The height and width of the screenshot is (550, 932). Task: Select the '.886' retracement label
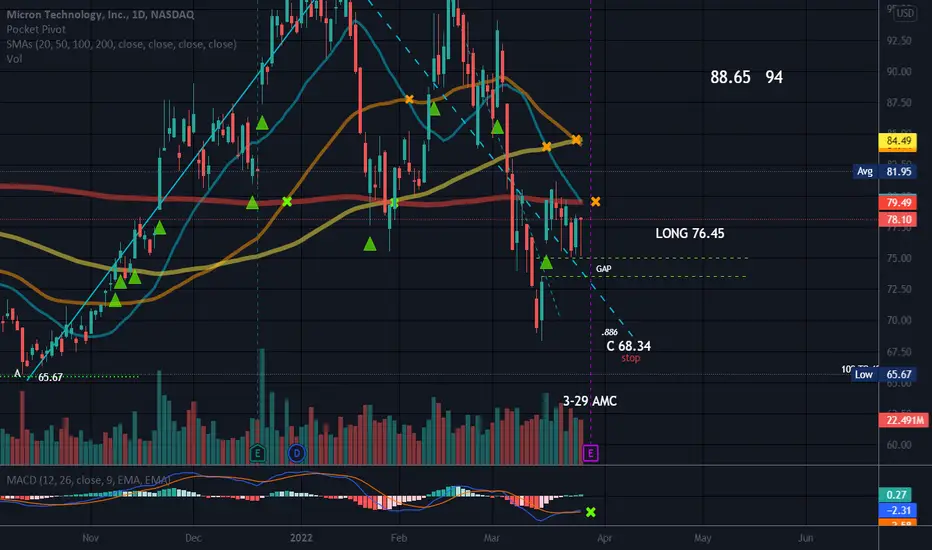click(x=609, y=332)
